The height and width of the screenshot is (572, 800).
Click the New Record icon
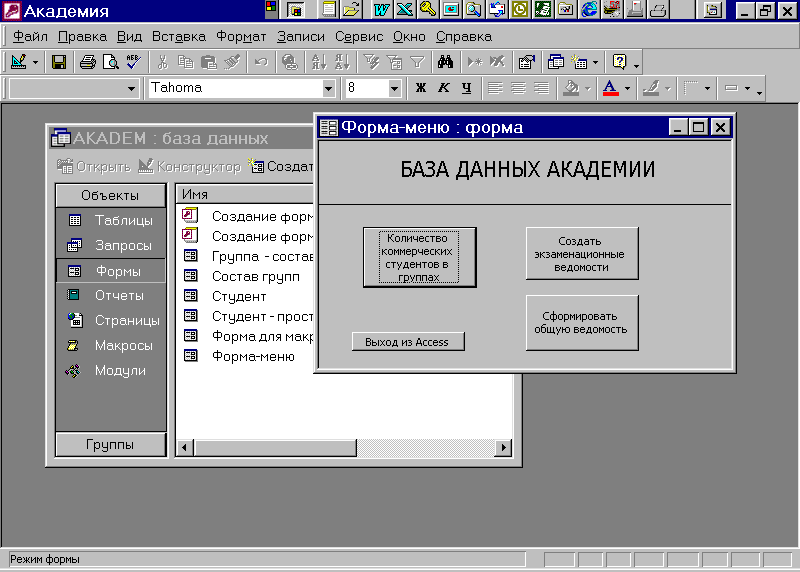tap(474, 62)
